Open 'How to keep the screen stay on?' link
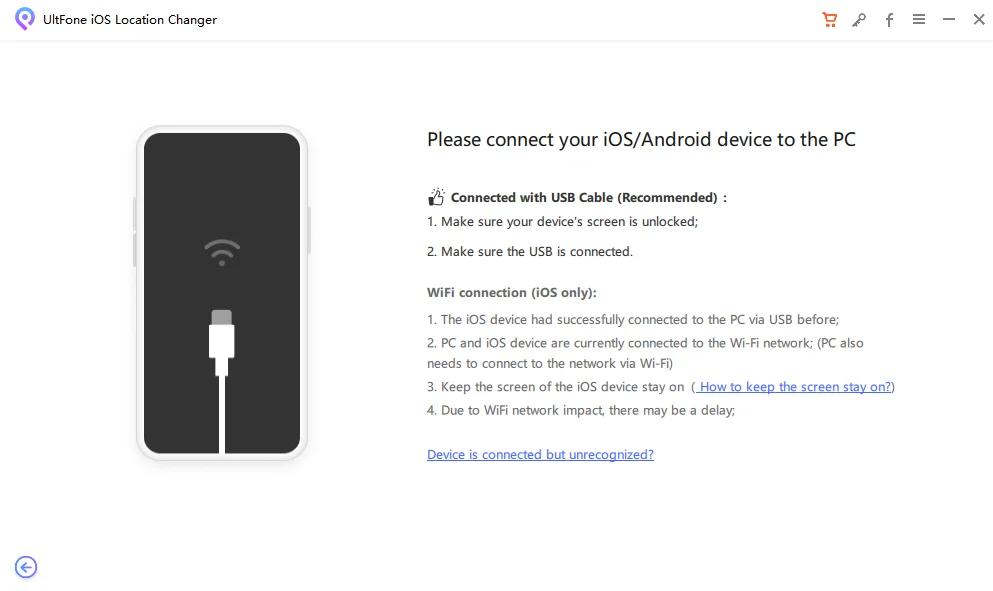Image resolution: width=993 pixels, height=591 pixels. tap(793, 387)
